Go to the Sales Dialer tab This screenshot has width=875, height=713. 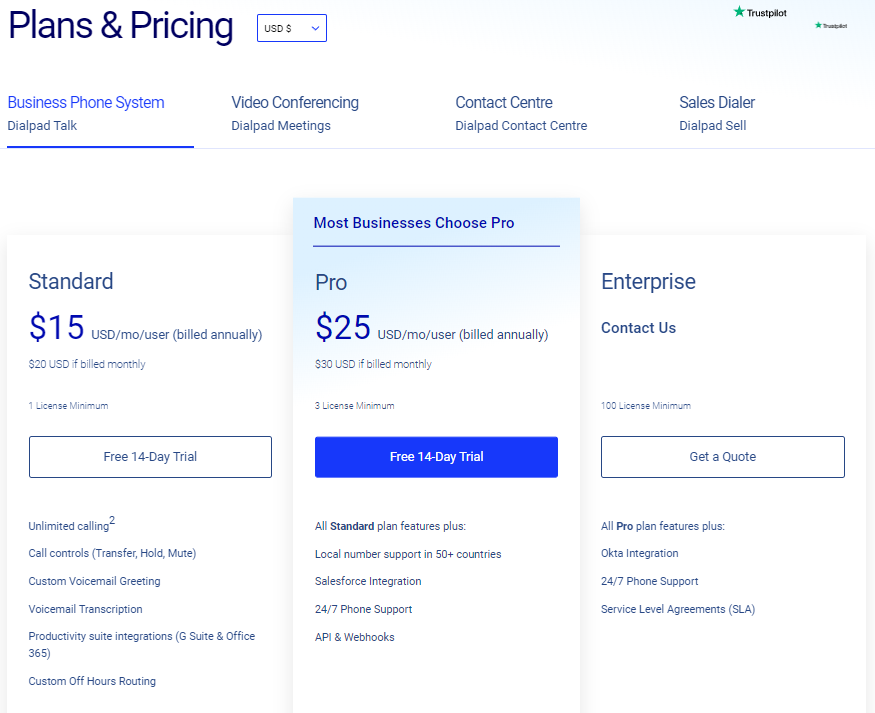[717, 113]
